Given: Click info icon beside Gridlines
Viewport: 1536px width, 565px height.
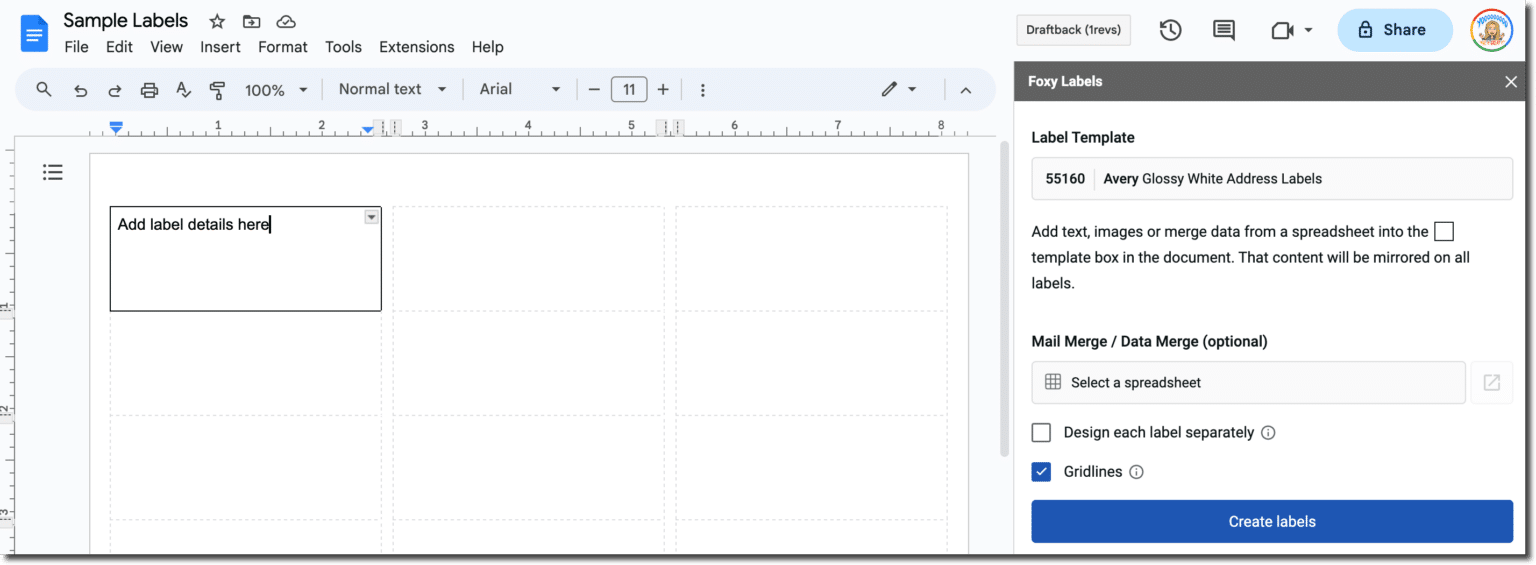Looking at the screenshot, I should [1136, 472].
